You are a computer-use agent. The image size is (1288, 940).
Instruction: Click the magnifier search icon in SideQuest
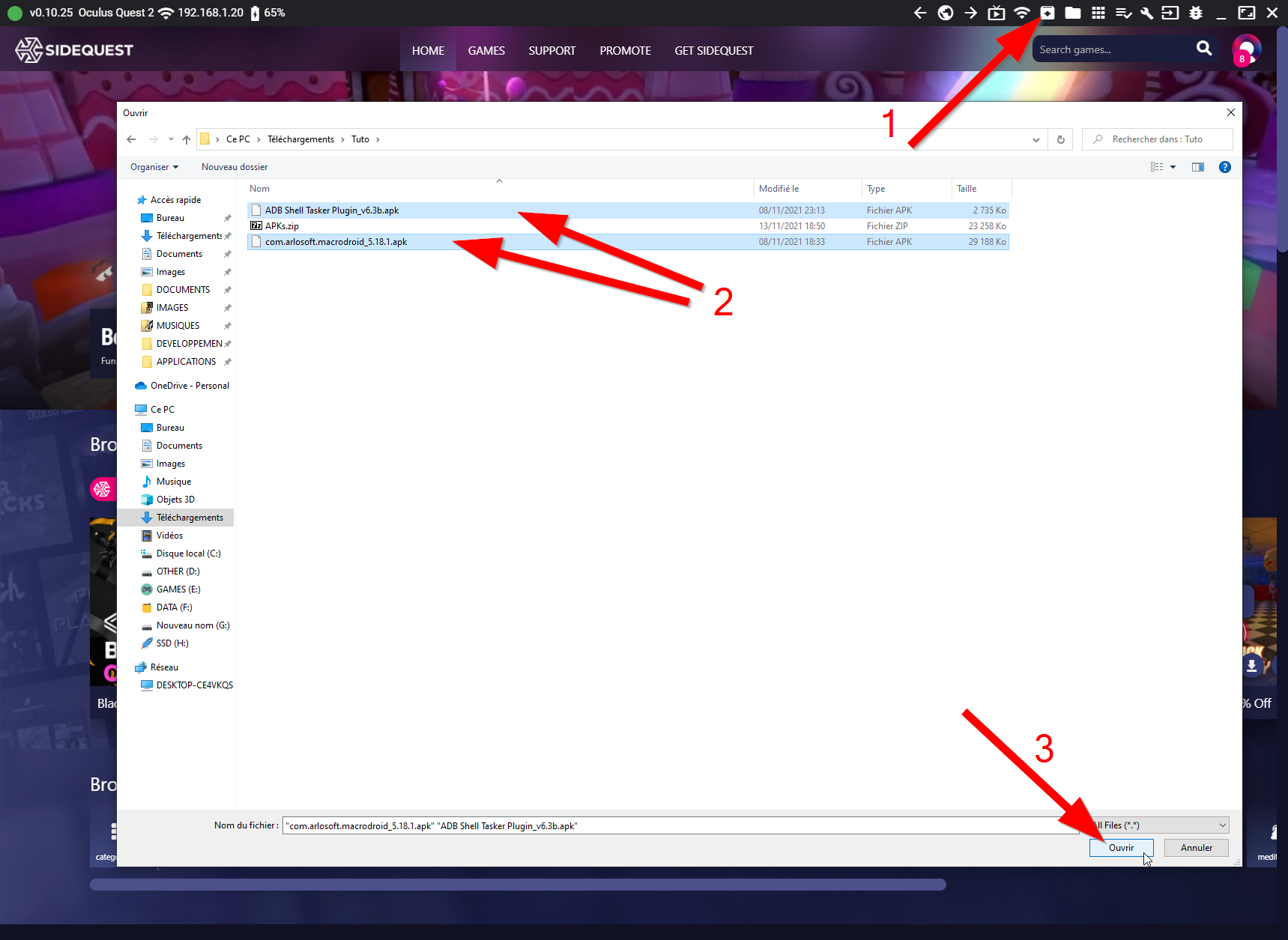[x=1204, y=49]
